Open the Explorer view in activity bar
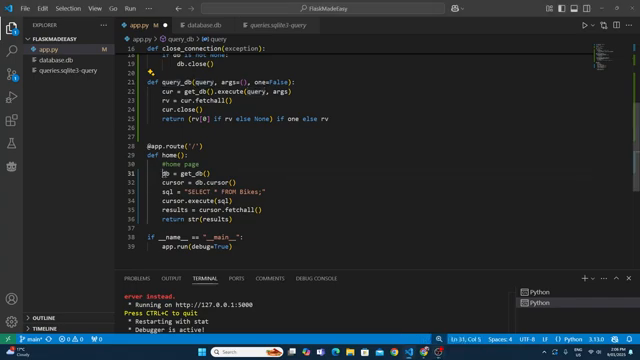640x360 pixels. (x=11, y=28)
